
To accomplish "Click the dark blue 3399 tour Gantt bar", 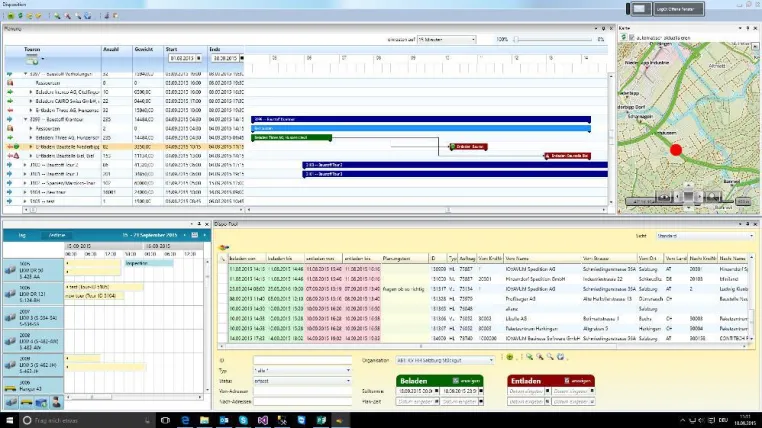I will point(421,120).
